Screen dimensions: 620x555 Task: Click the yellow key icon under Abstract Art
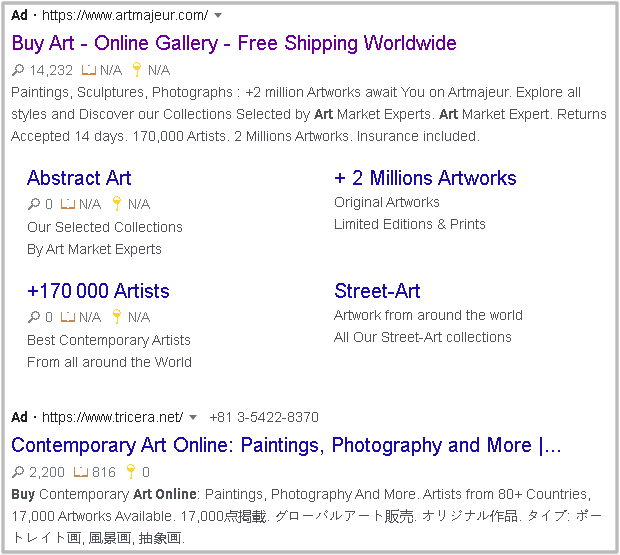(117, 204)
